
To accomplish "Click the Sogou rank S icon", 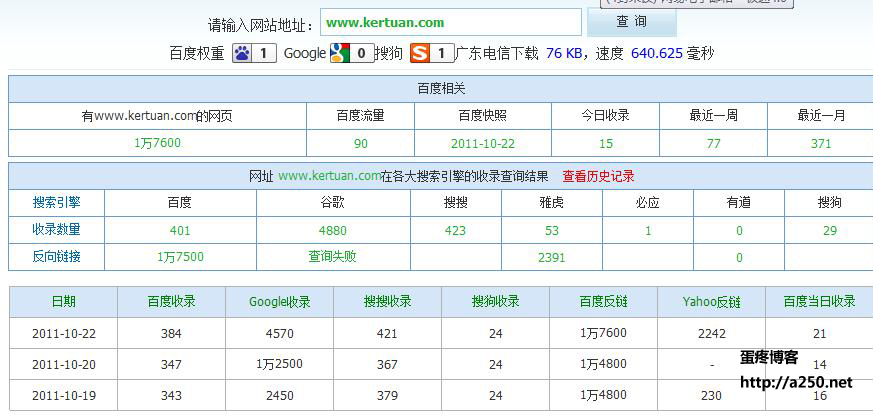I will (x=420, y=53).
